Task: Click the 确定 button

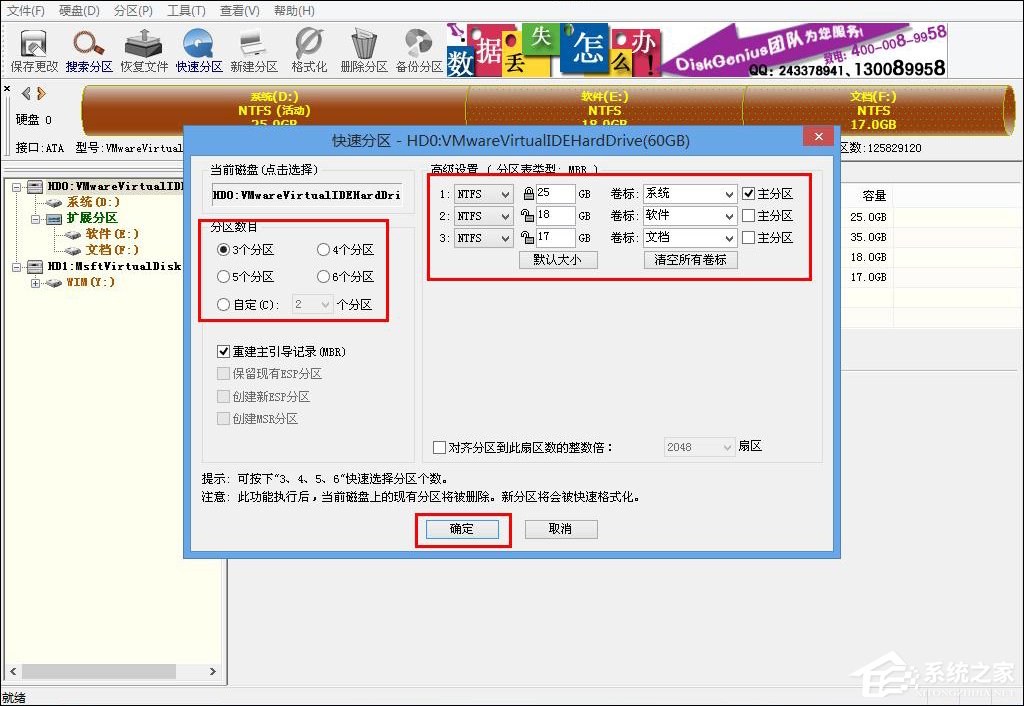Action: coord(462,531)
